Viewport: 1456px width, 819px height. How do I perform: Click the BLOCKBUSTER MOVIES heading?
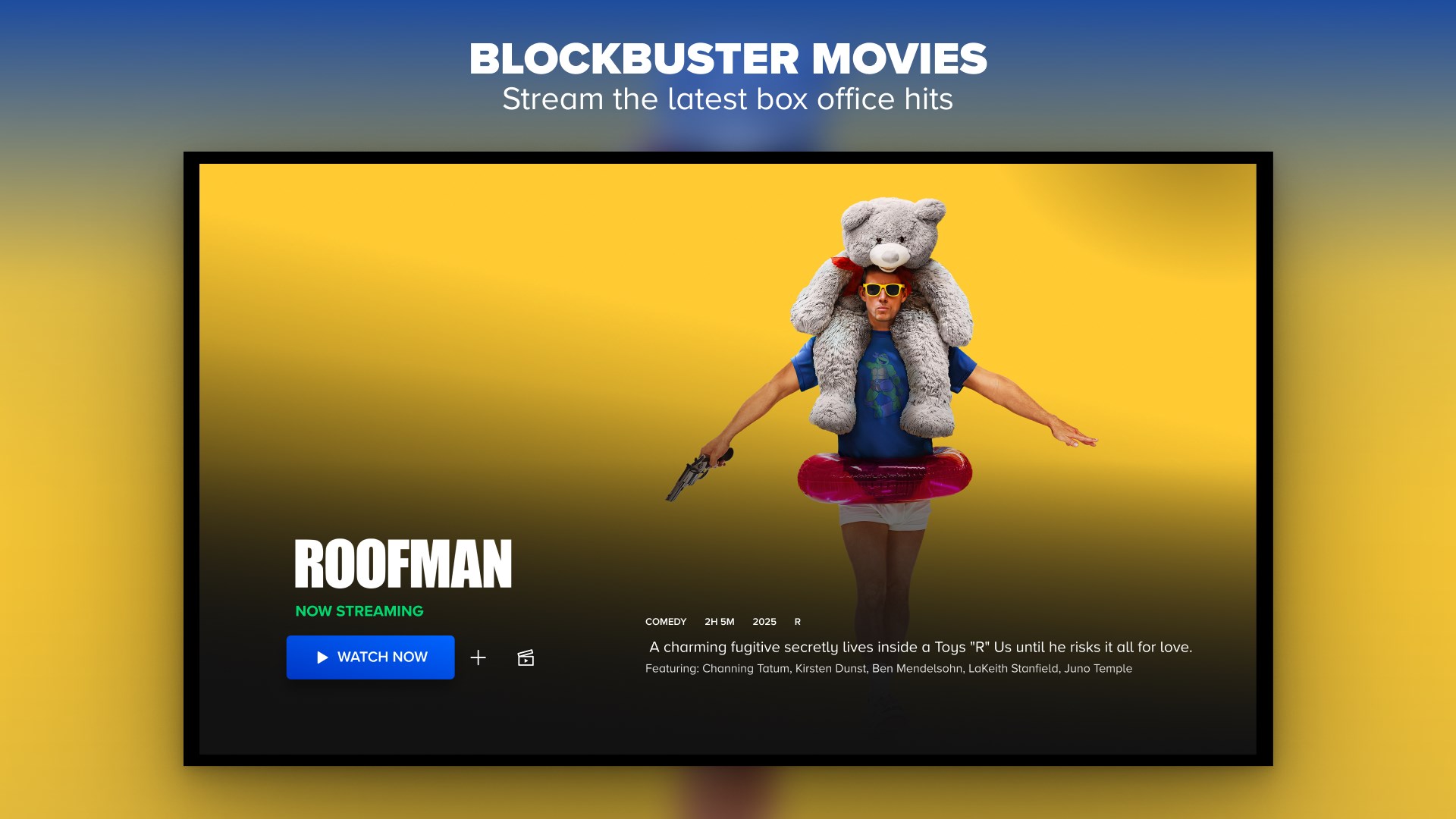[727, 58]
